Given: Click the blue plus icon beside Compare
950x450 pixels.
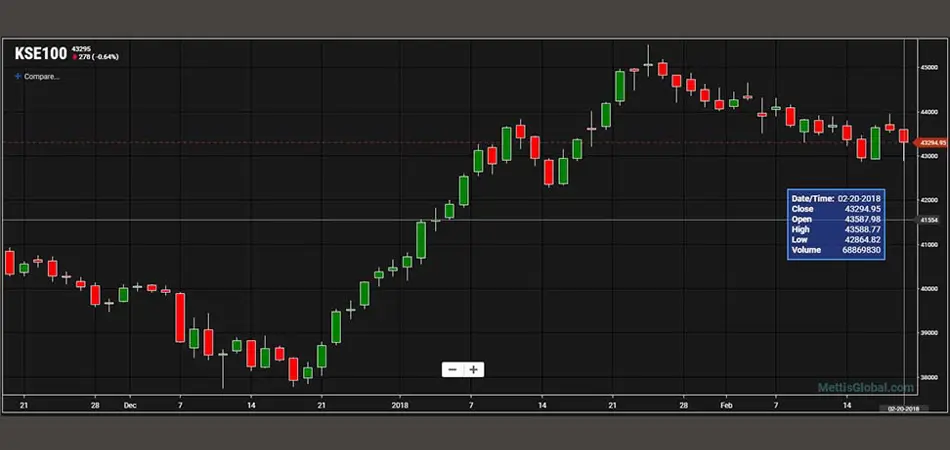Looking at the screenshot, I should (18, 76).
